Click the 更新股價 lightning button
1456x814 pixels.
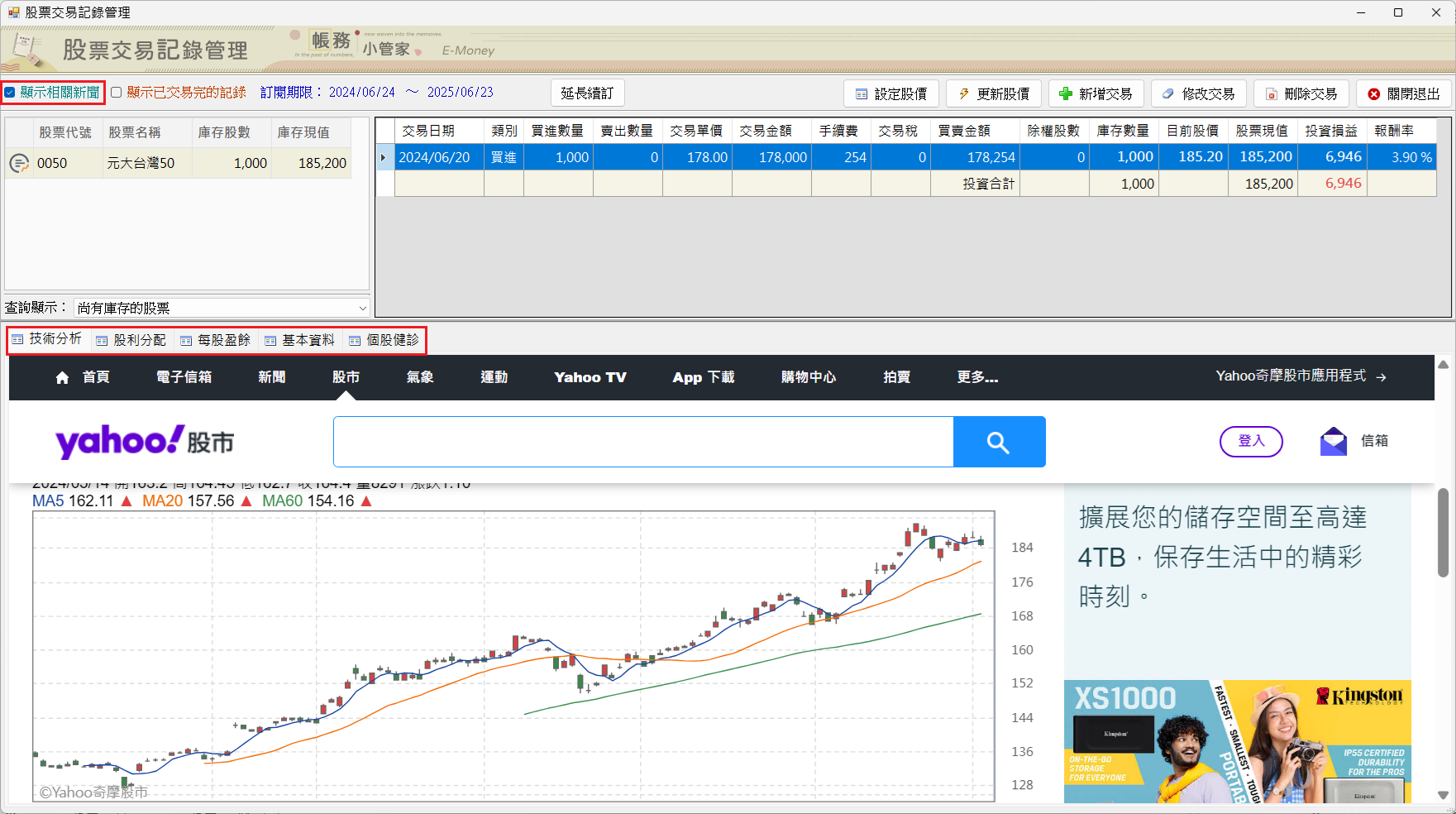994,94
